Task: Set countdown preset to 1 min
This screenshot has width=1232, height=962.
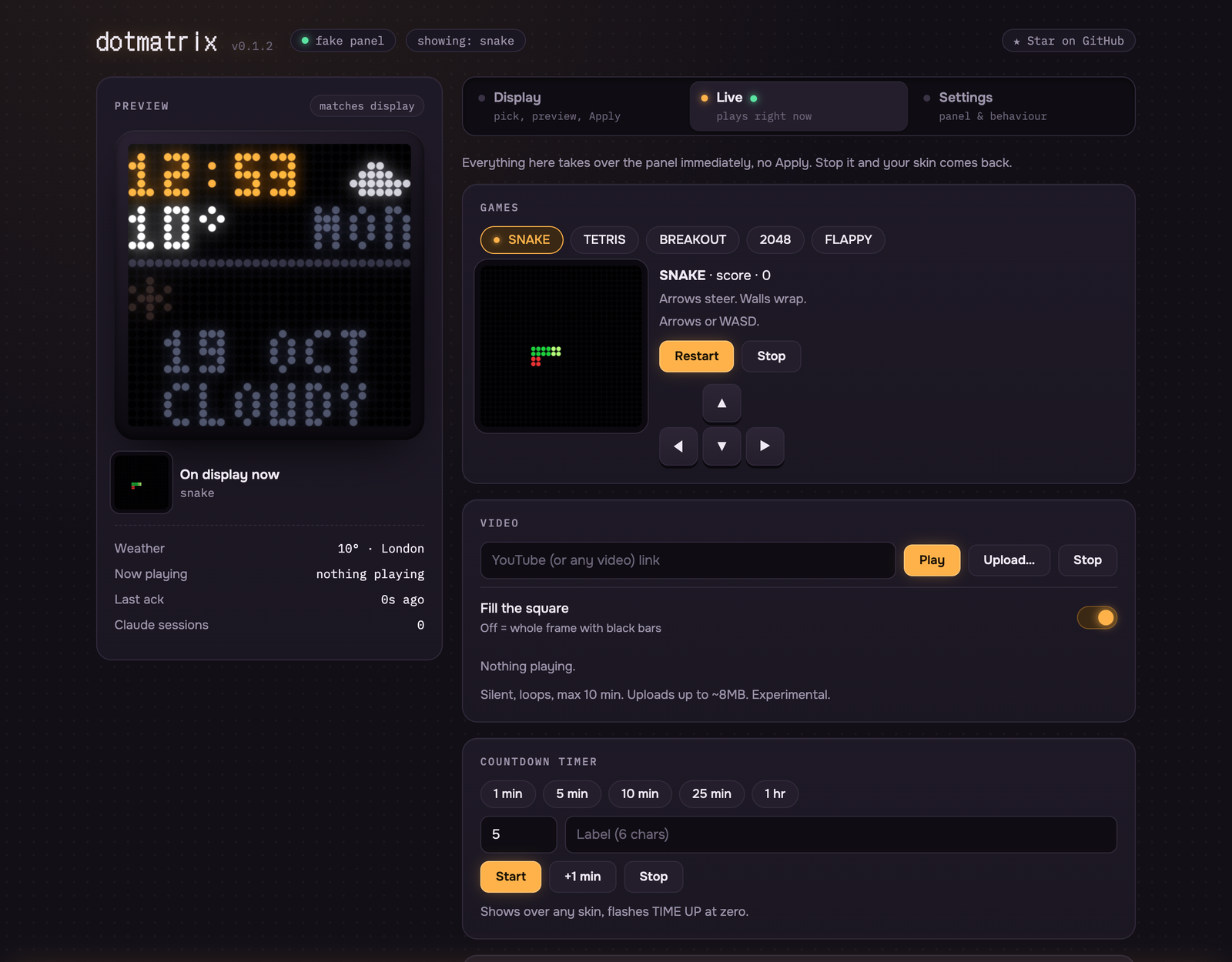Action: [x=508, y=794]
